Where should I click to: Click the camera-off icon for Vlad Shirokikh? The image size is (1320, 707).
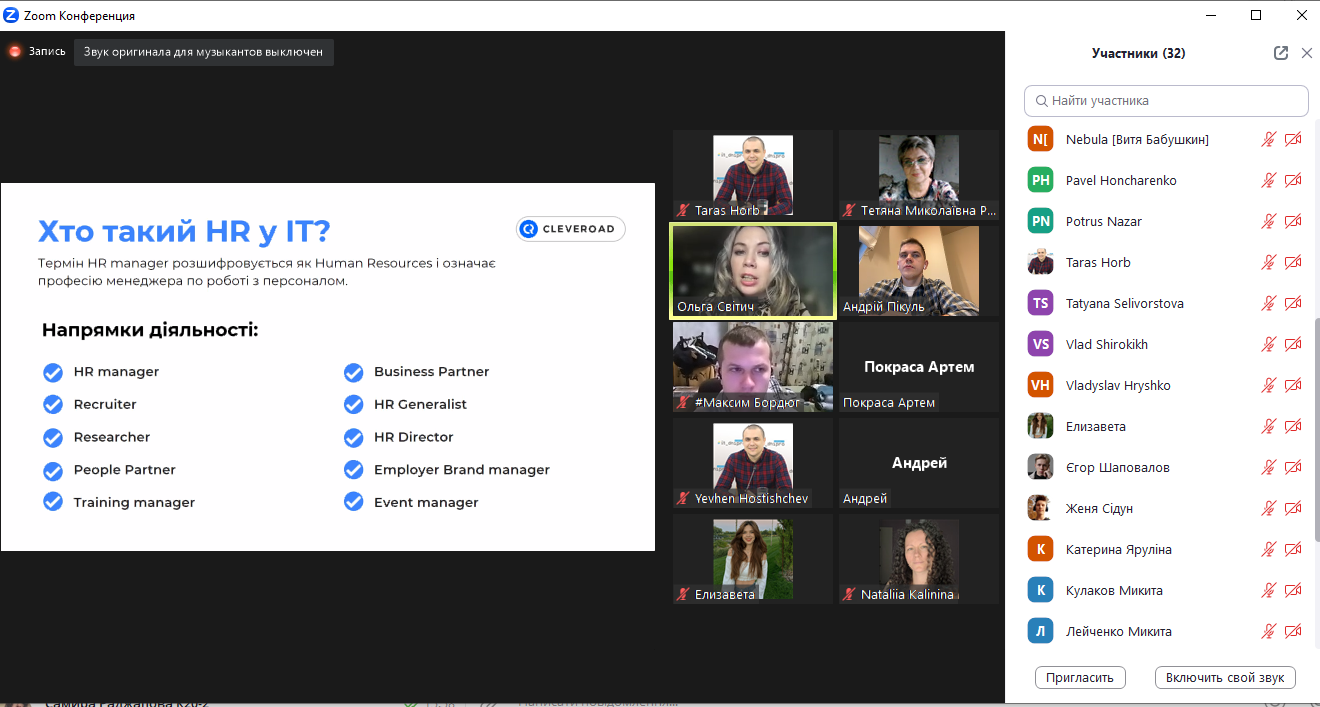click(1293, 344)
